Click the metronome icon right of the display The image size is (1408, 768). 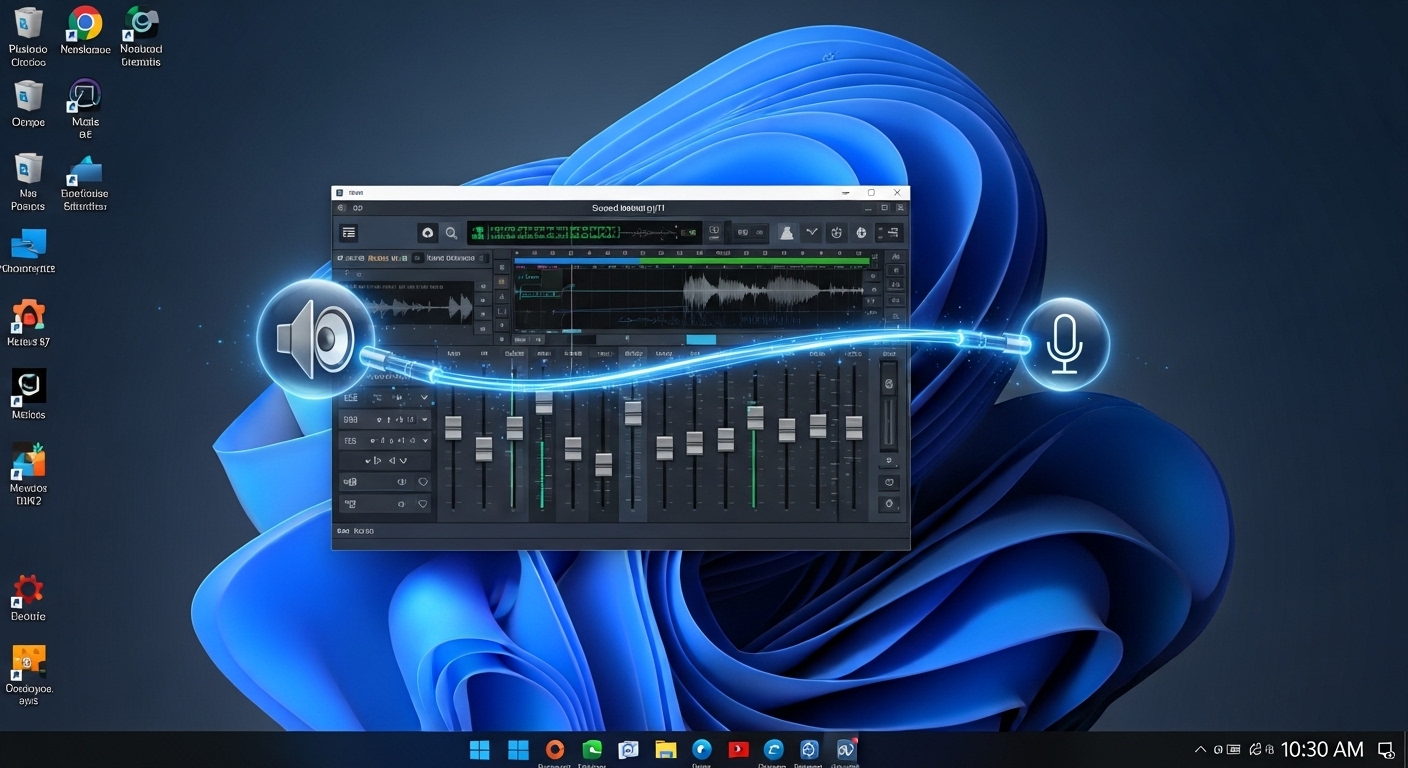836,232
